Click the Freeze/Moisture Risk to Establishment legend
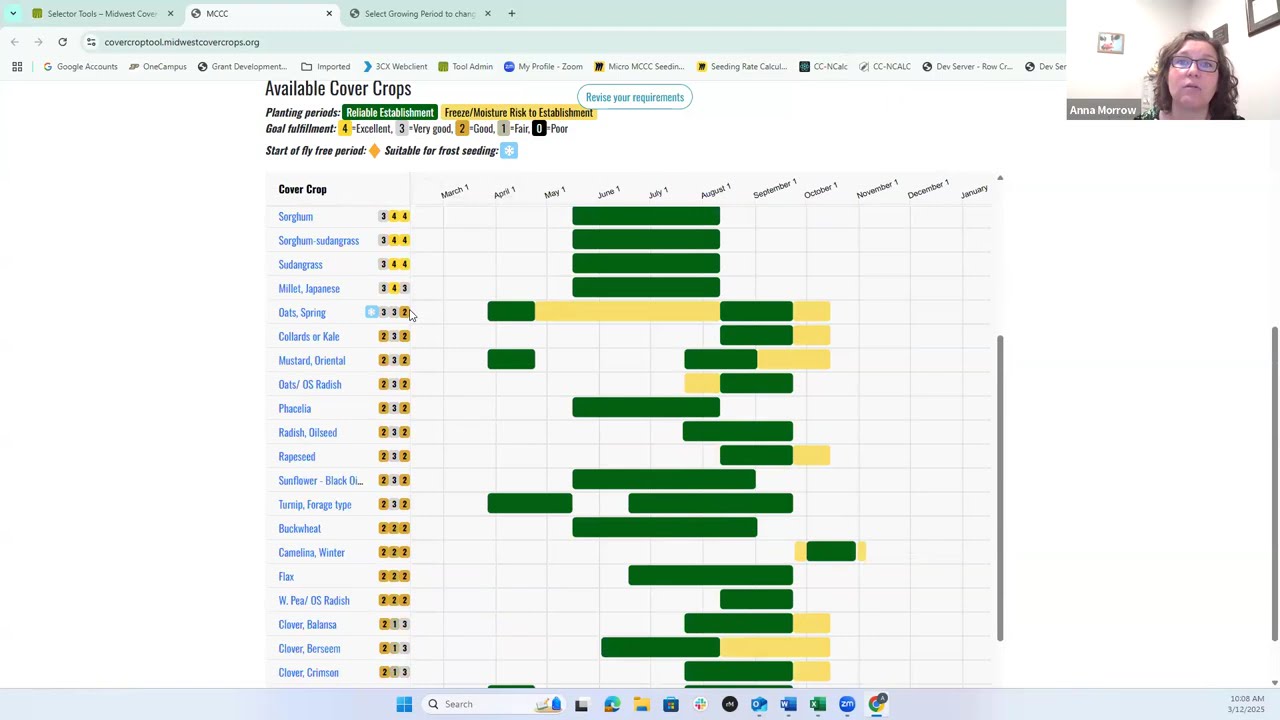The height and width of the screenshot is (720, 1280). point(518,112)
